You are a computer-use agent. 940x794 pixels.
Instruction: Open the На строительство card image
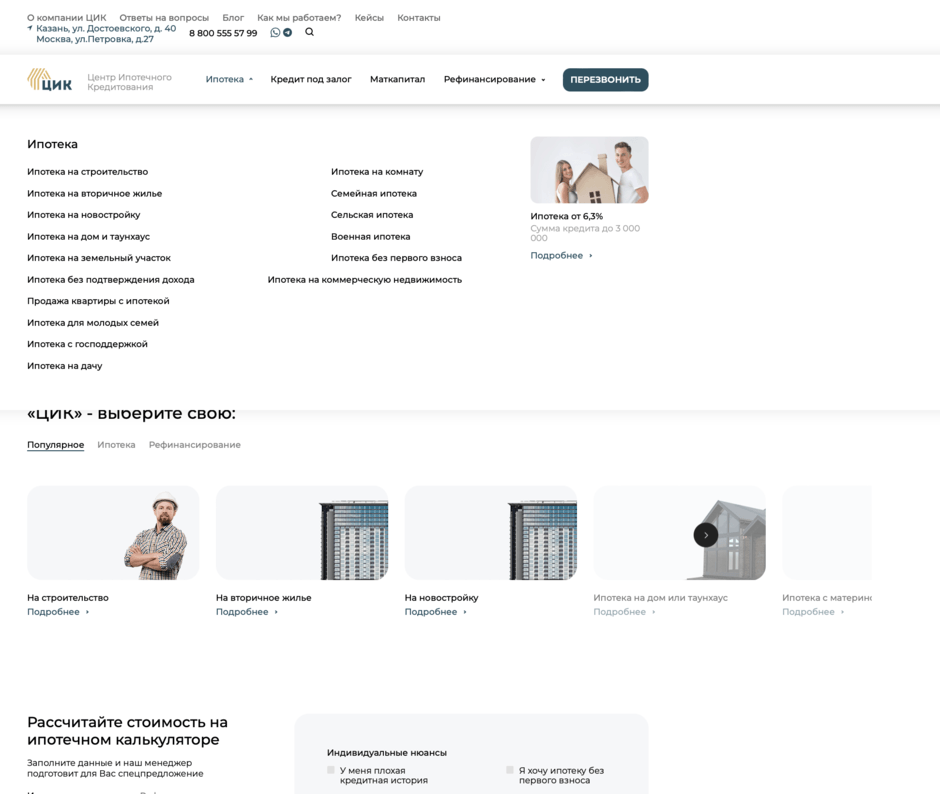(113, 533)
